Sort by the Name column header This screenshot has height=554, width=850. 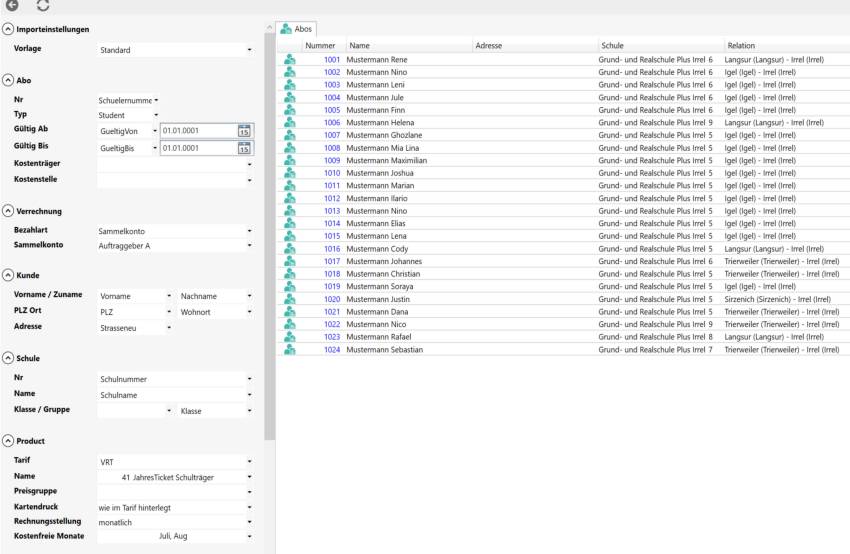(x=409, y=46)
